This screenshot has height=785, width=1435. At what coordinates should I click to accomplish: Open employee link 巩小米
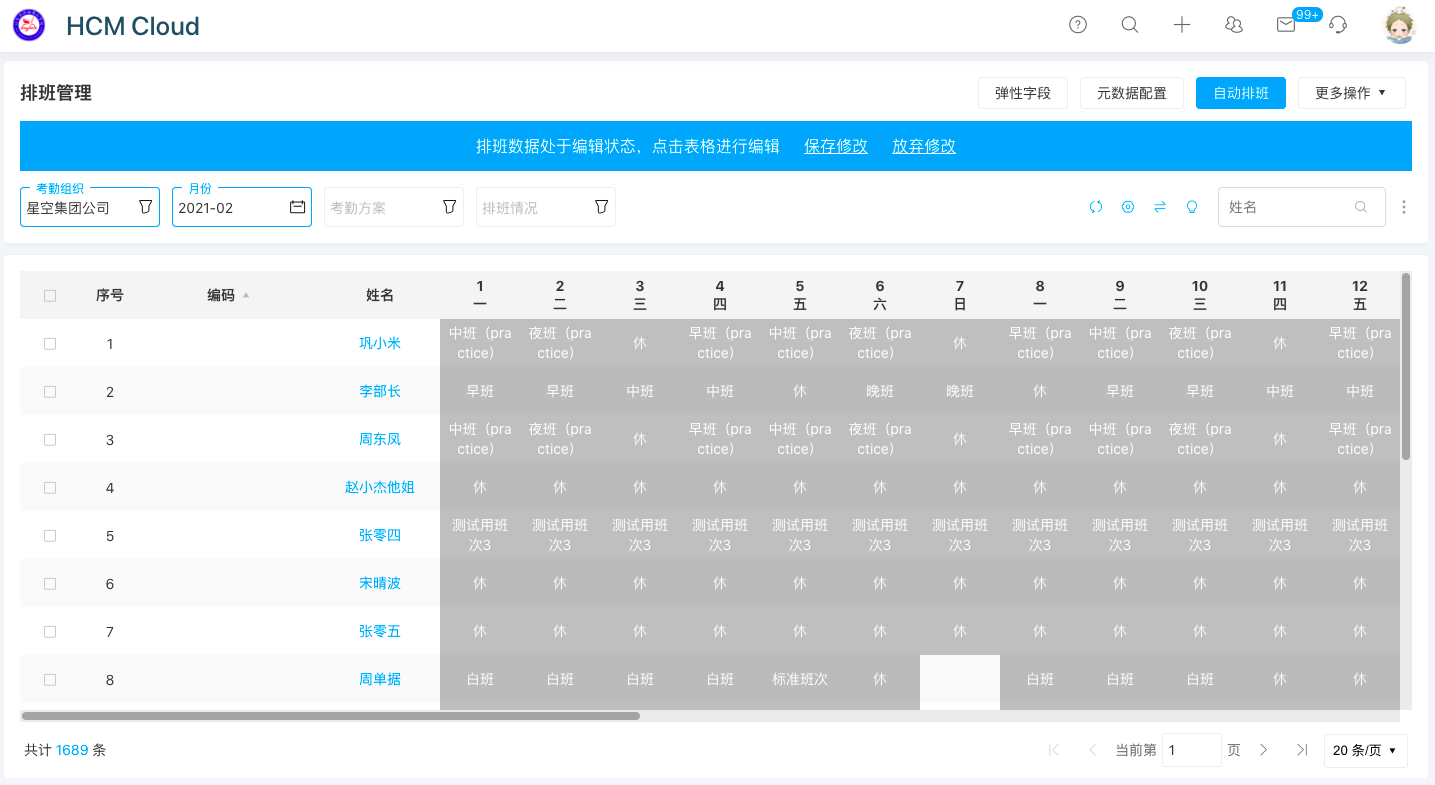[380, 343]
